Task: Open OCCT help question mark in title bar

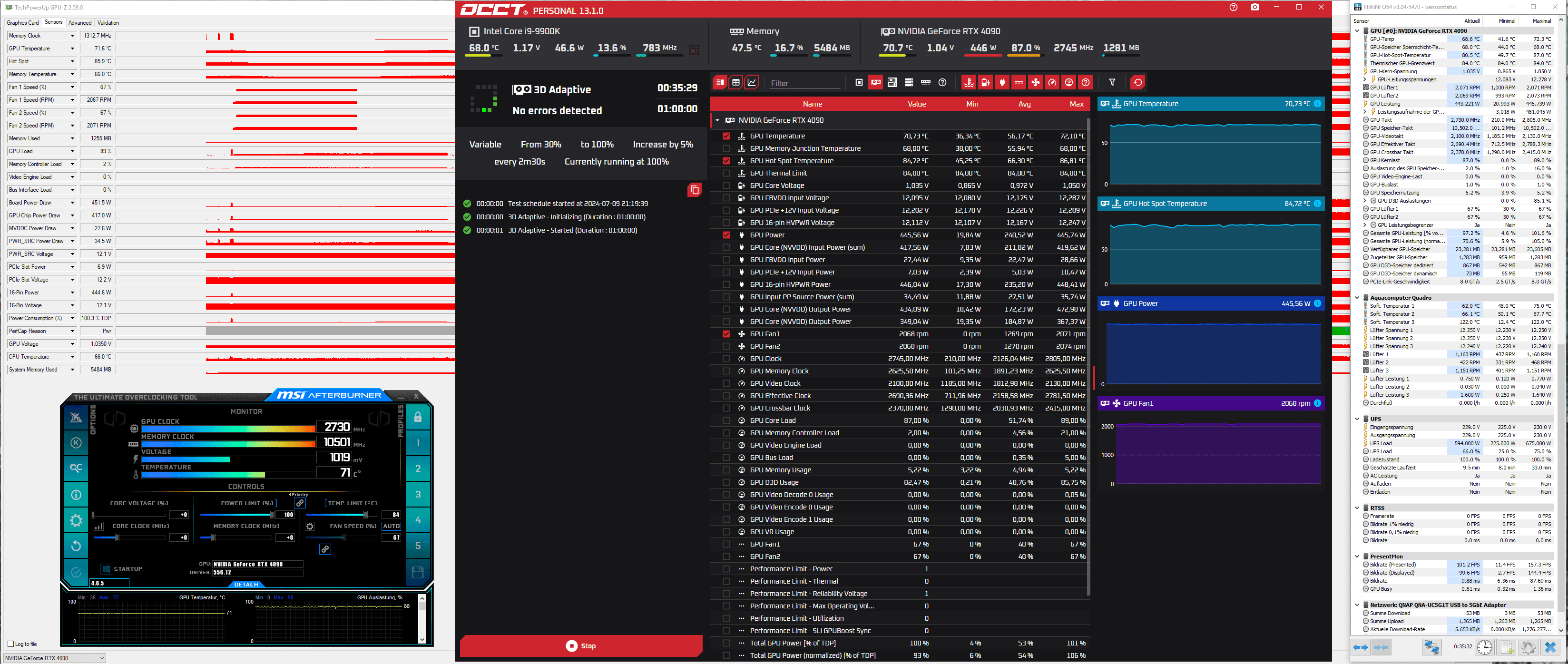Action: [1233, 7]
